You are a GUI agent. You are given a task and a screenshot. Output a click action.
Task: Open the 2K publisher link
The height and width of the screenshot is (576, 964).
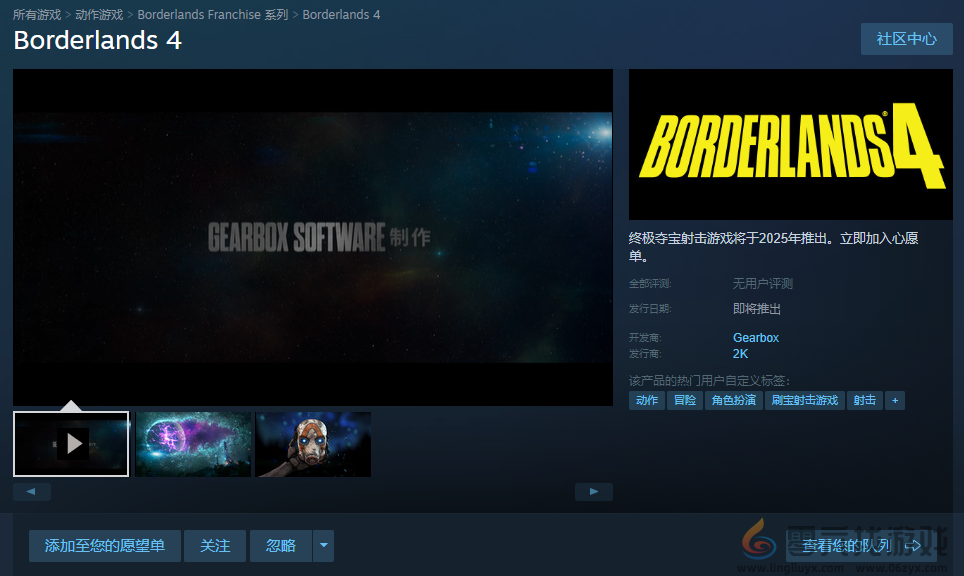click(x=740, y=354)
